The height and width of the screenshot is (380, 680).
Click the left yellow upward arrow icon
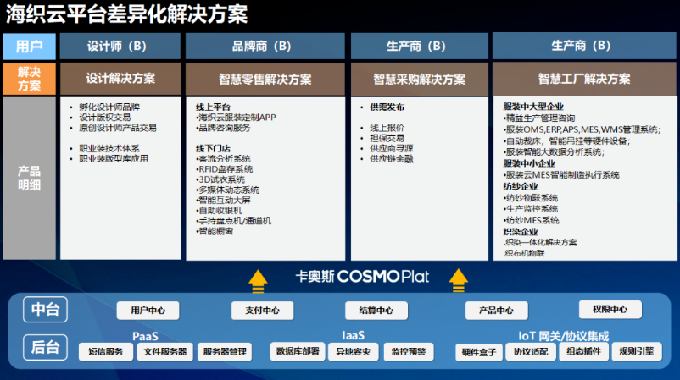[258, 282]
